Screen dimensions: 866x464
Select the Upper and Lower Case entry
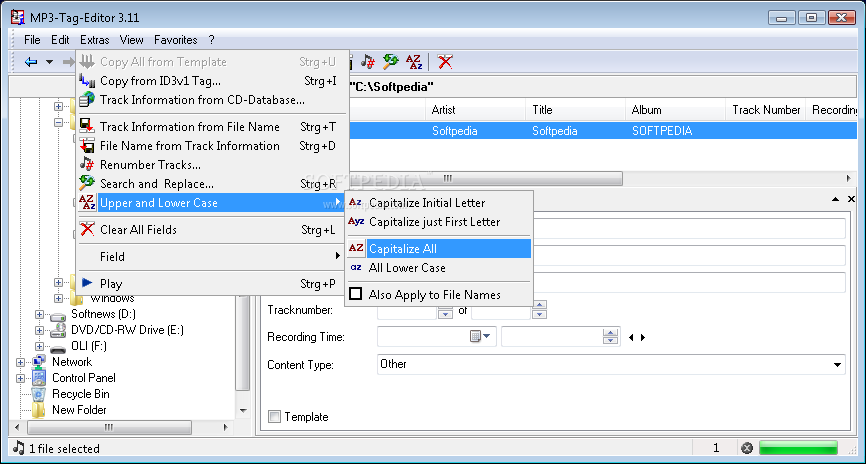click(213, 203)
